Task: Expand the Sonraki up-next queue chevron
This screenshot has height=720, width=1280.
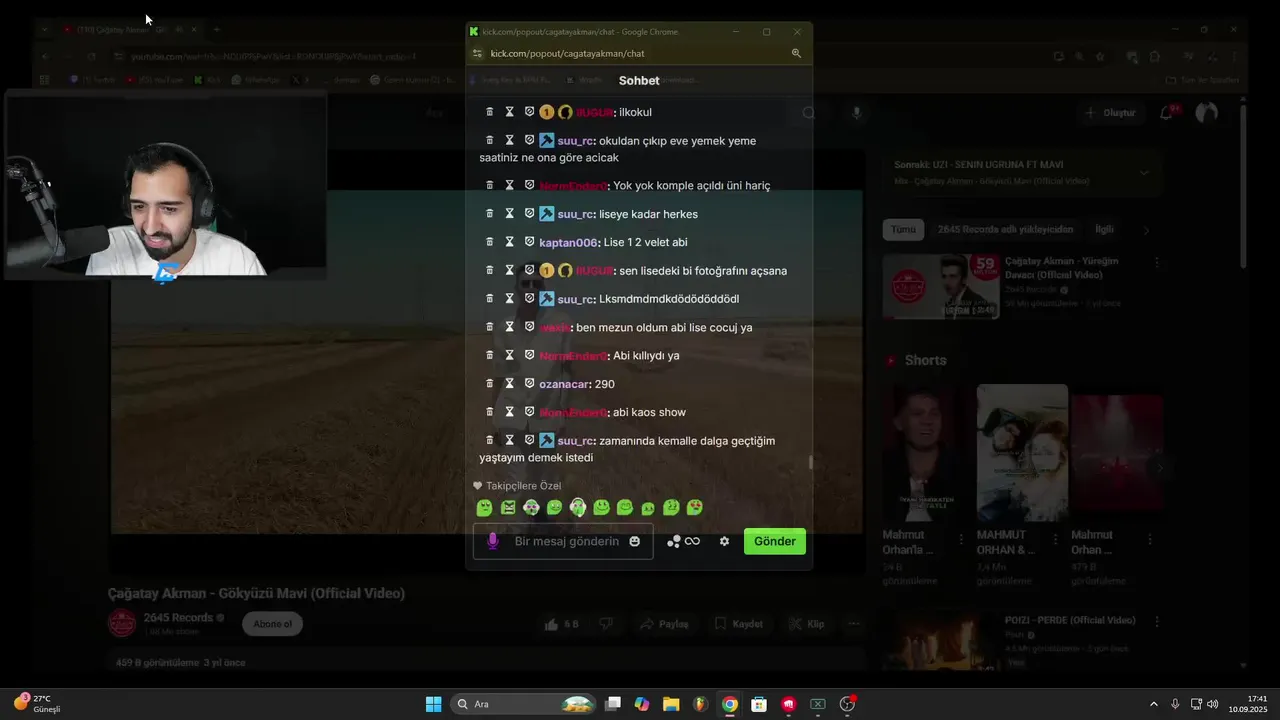Action: tap(1144, 172)
